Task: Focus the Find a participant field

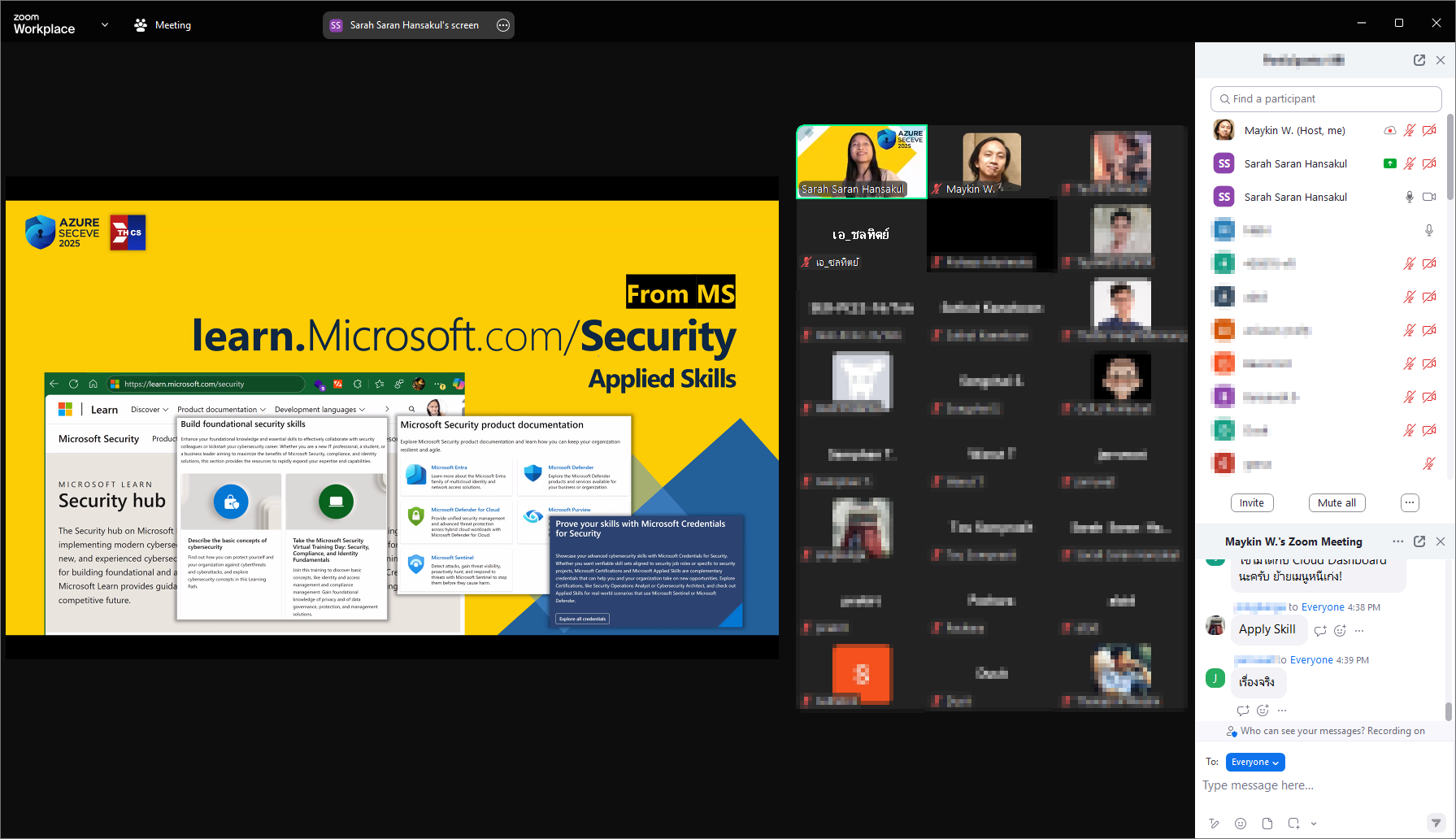Action: 1326,99
